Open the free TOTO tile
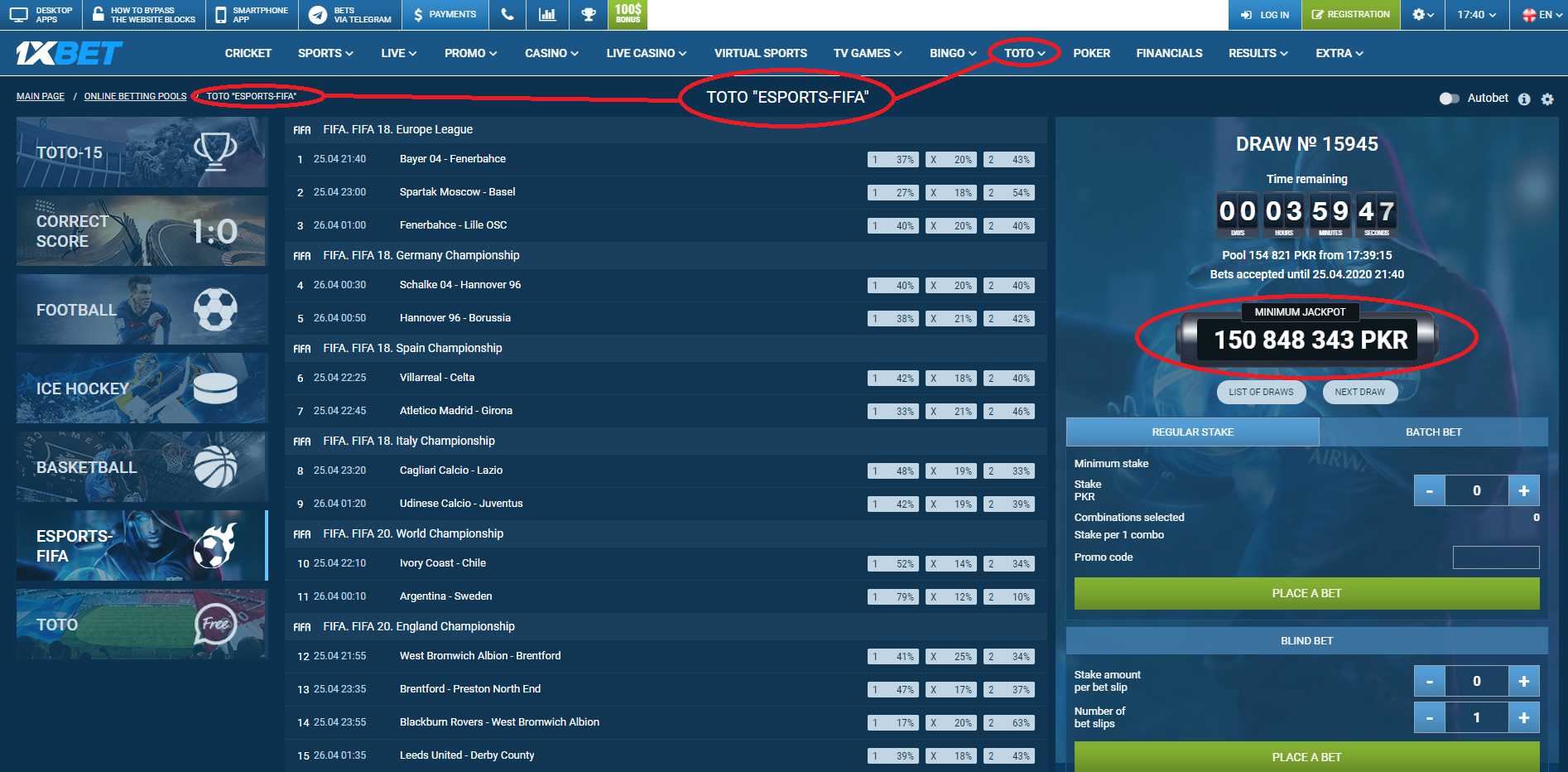This screenshot has height=772, width=1568. point(142,624)
